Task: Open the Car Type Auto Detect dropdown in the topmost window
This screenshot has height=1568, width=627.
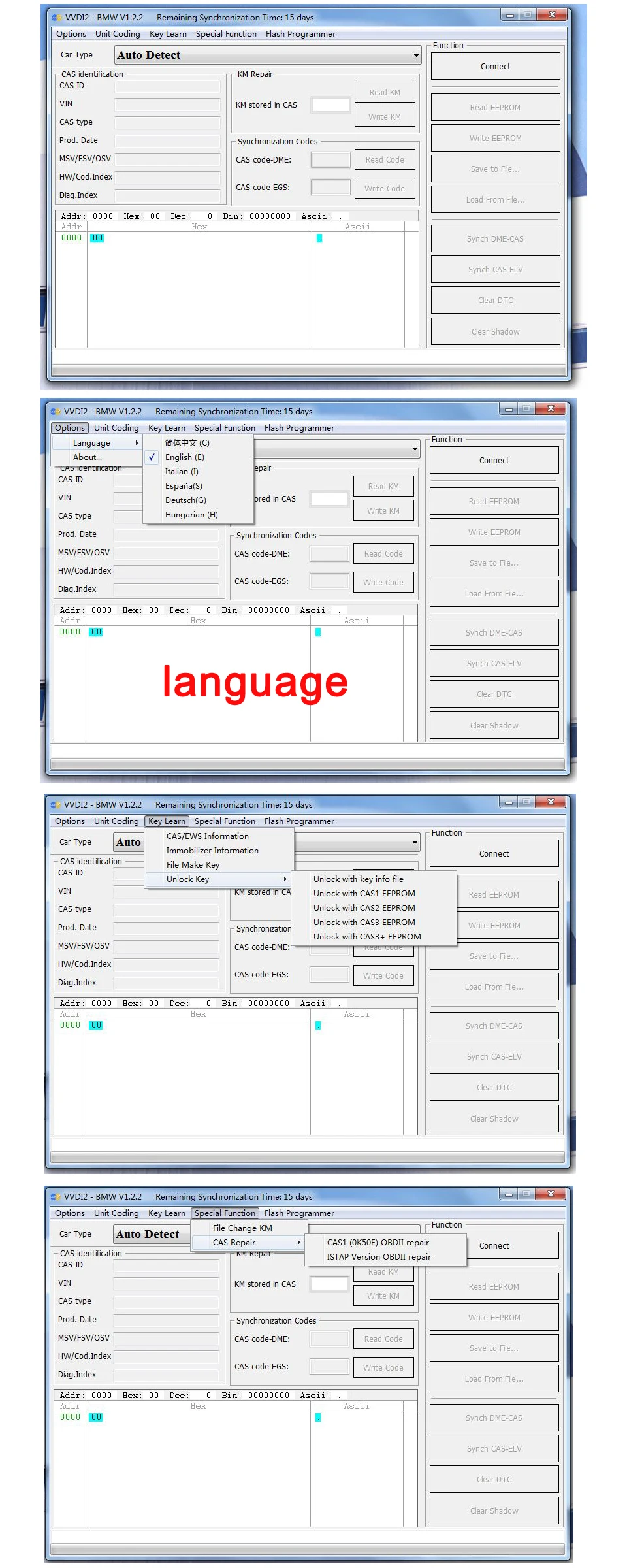Action: coord(268,56)
